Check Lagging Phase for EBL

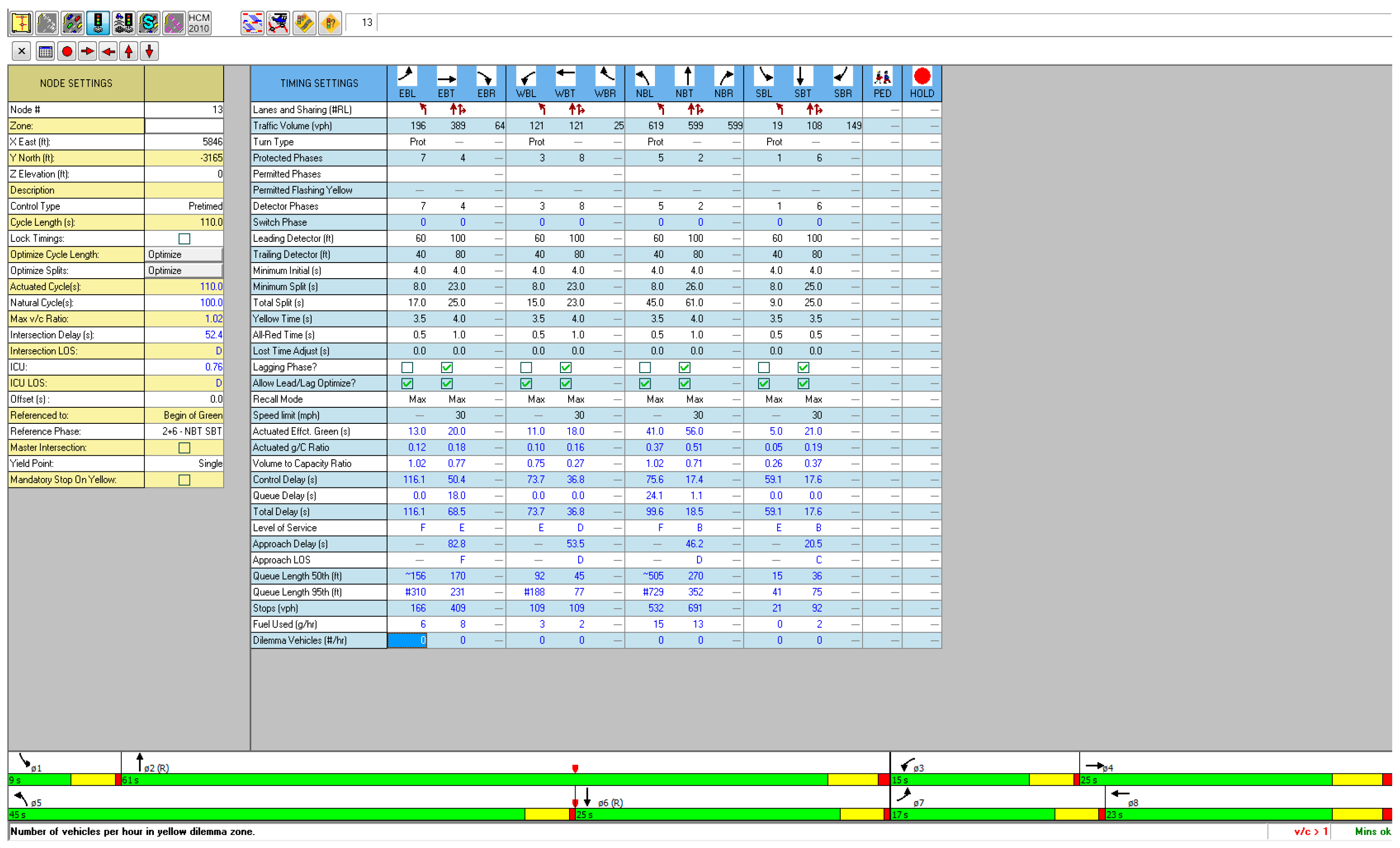click(407, 367)
